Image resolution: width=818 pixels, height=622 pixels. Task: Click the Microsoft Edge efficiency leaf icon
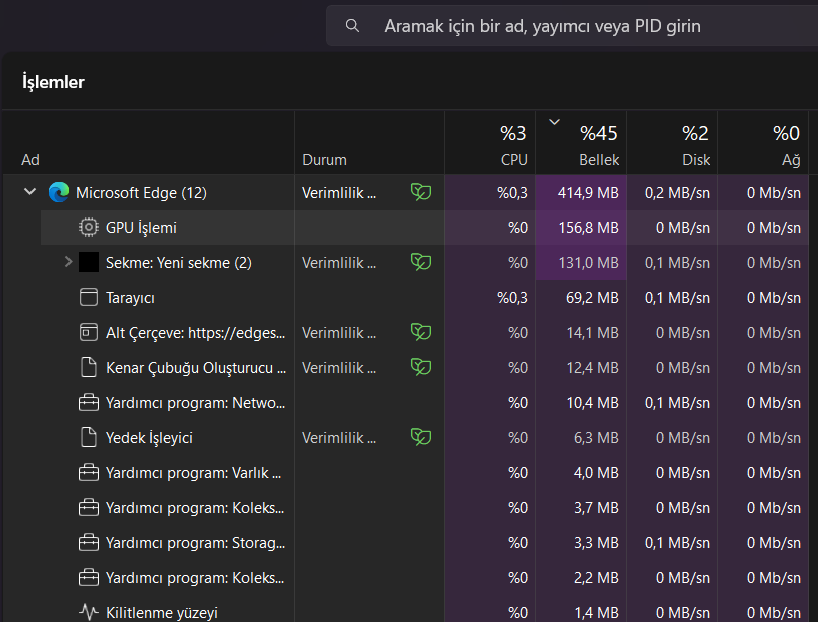pyautogui.click(x=421, y=192)
